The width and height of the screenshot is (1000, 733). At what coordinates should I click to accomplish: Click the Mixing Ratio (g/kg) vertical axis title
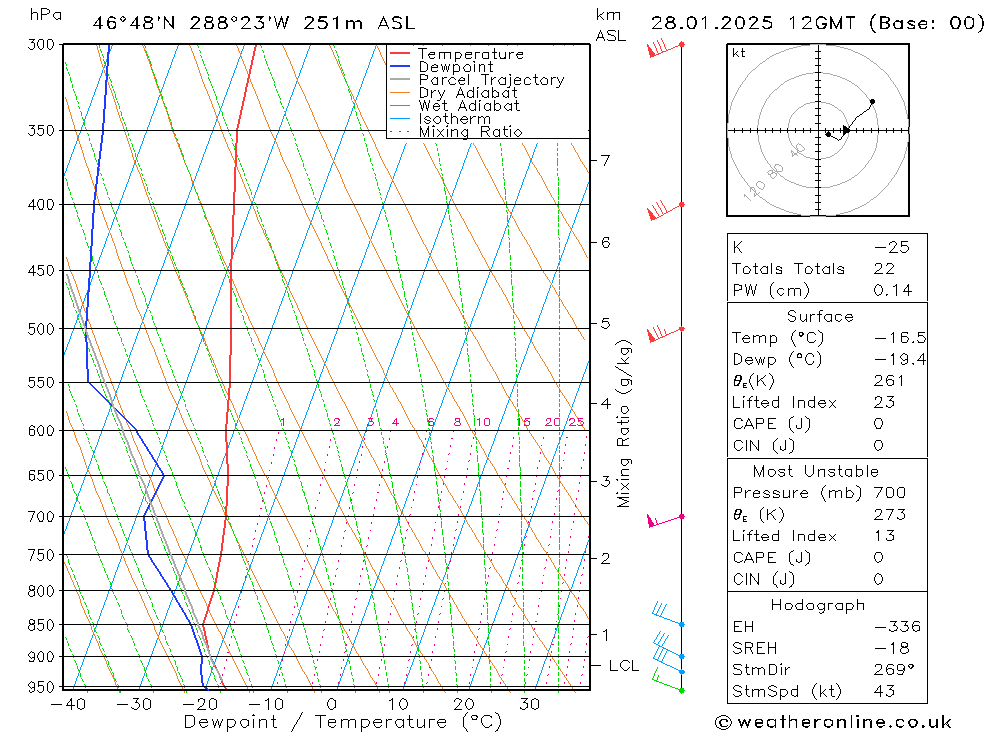click(x=624, y=424)
